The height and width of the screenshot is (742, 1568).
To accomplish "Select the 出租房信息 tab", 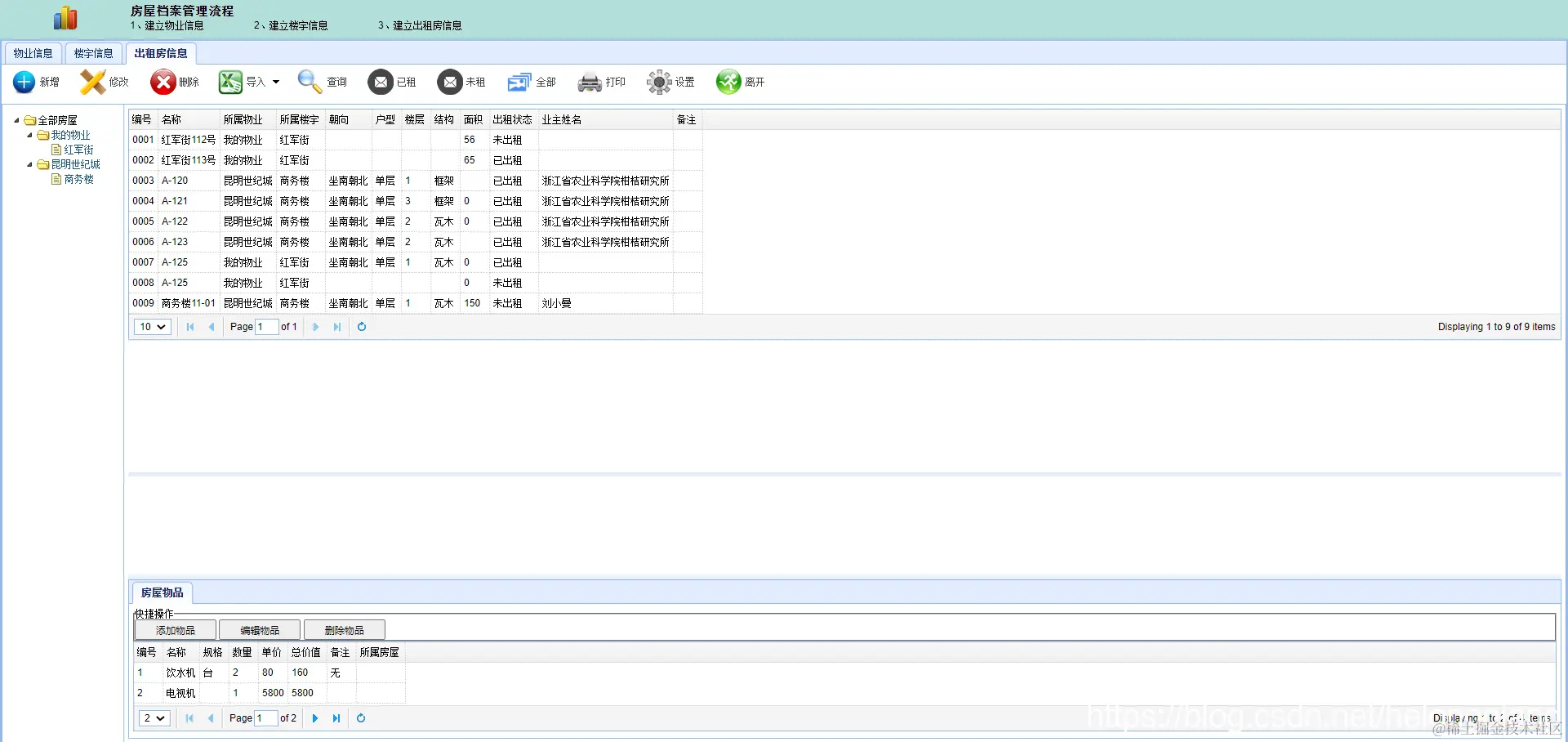I will pyautogui.click(x=161, y=53).
